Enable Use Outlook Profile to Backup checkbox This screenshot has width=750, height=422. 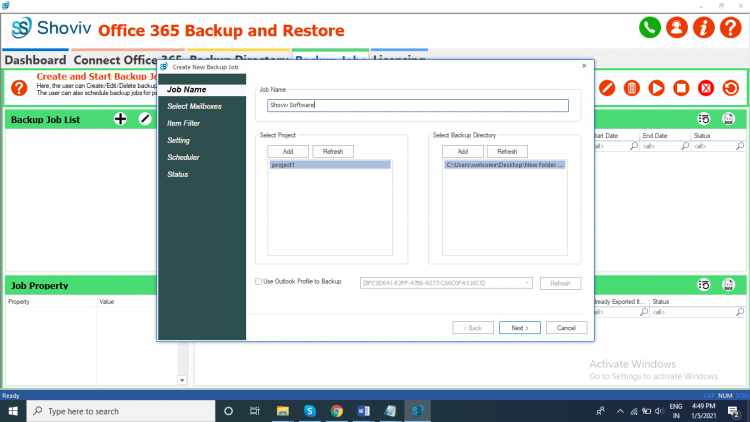258,282
